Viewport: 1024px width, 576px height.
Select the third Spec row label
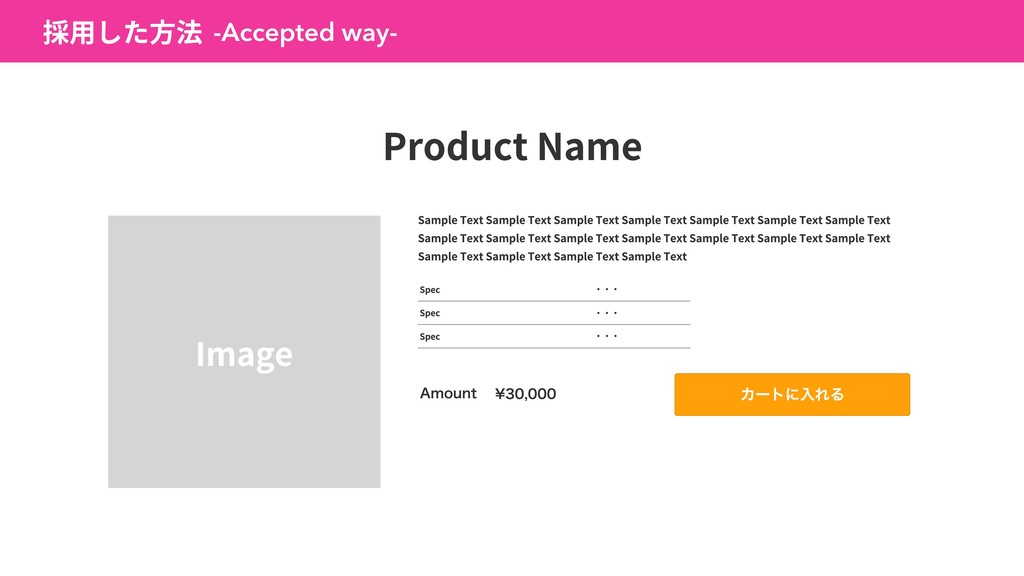pyautogui.click(x=430, y=337)
